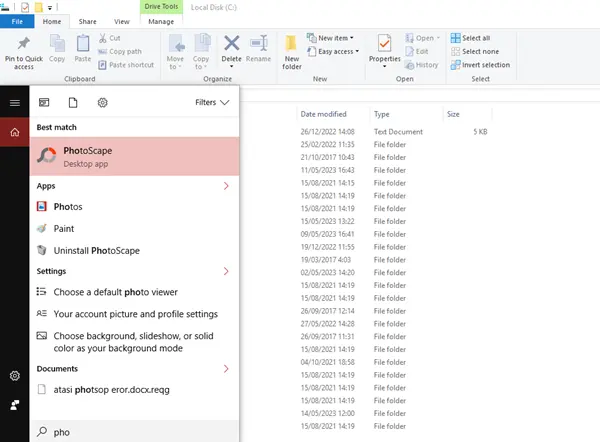Sort by Type column header
Image resolution: width=600 pixels, height=442 pixels.
coord(382,114)
